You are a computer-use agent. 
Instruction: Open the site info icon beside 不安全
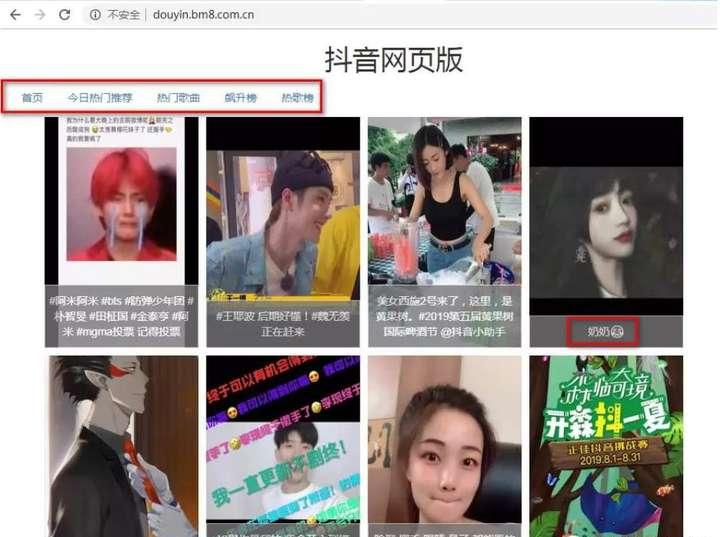tap(95, 15)
